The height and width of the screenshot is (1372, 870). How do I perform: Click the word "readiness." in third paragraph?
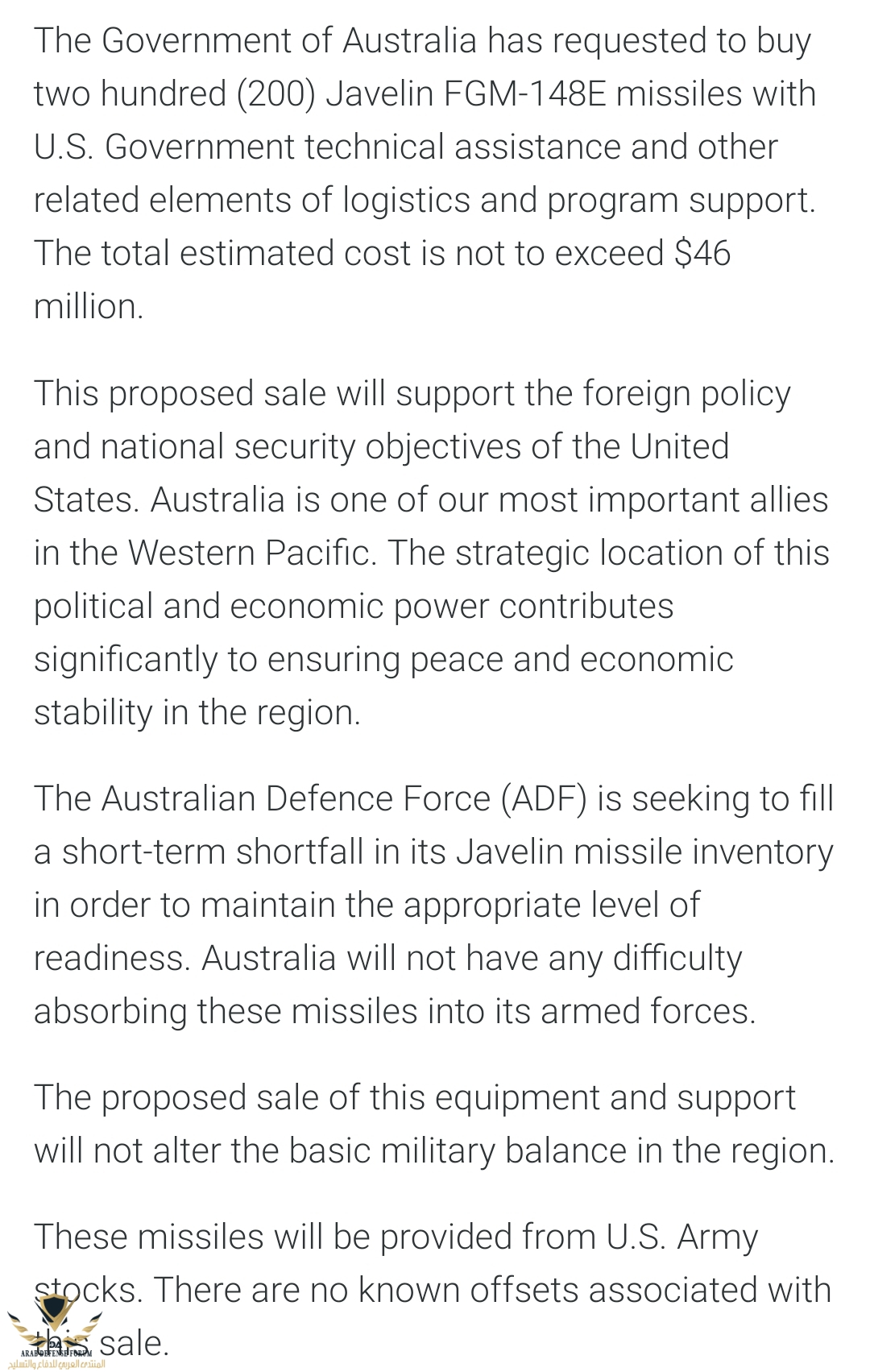(112, 959)
